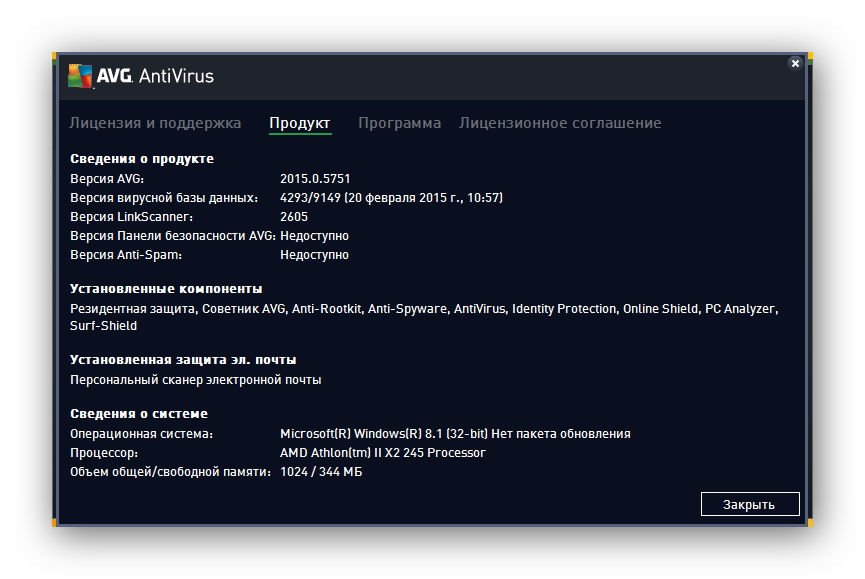The height and width of the screenshot is (579, 865).
Task: Switch to Лицензия и поддержка tab
Action: [x=155, y=123]
